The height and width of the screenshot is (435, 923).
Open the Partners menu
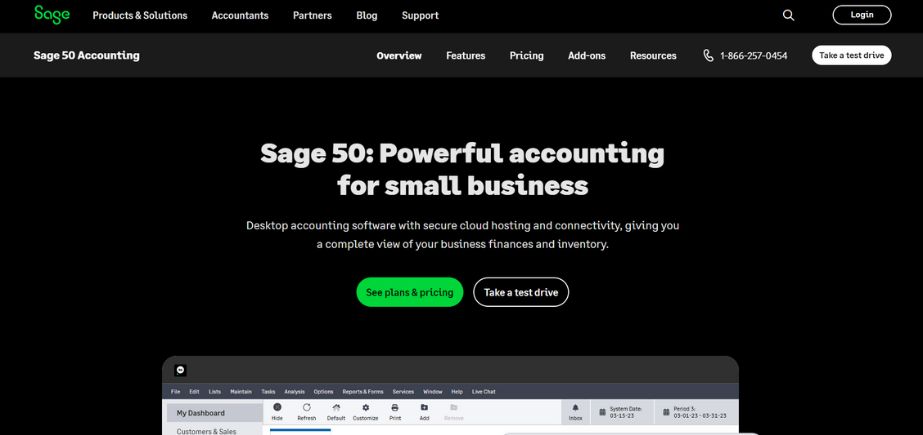coord(313,15)
